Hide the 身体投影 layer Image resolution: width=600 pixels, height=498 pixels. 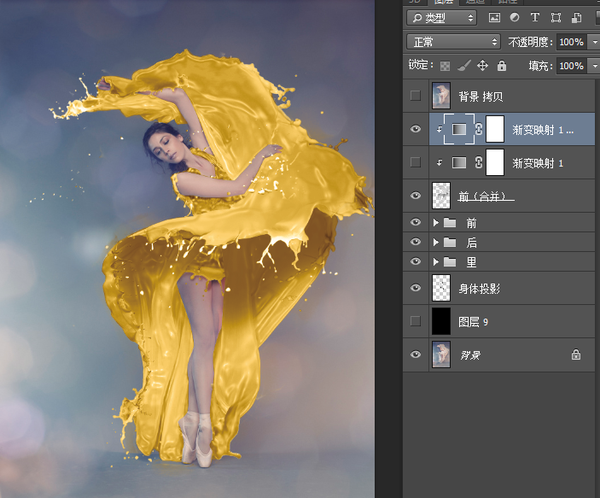415,288
